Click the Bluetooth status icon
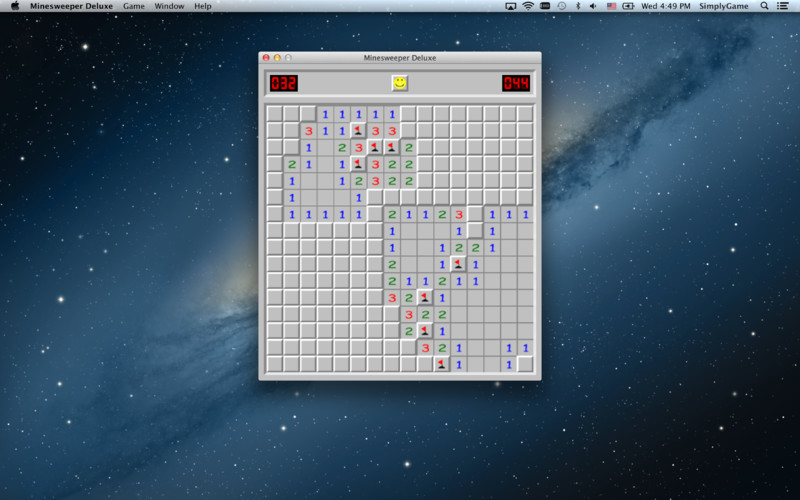The height and width of the screenshot is (500, 800). 578,6
